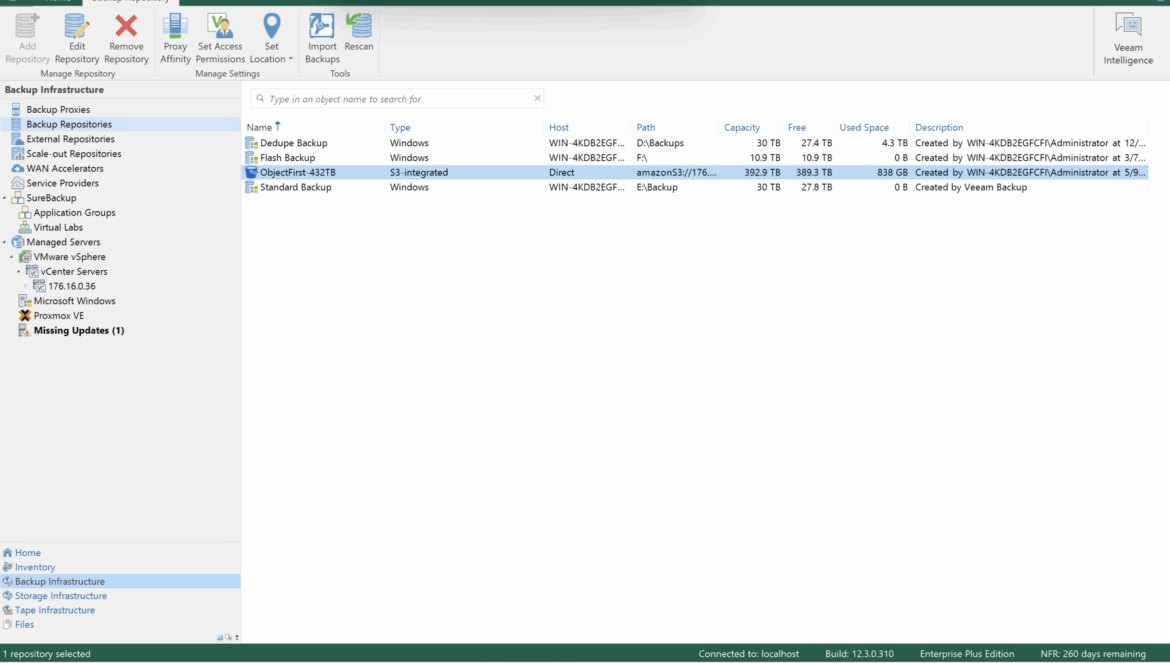Clear the search box with X
The image size is (1170, 663).
pos(537,98)
